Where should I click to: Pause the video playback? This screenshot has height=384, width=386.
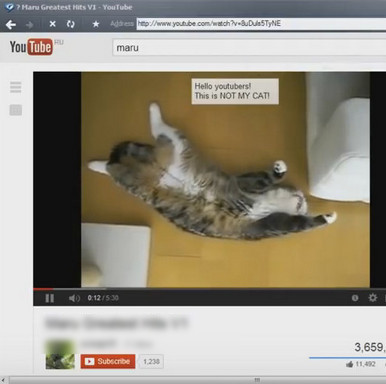point(50,298)
